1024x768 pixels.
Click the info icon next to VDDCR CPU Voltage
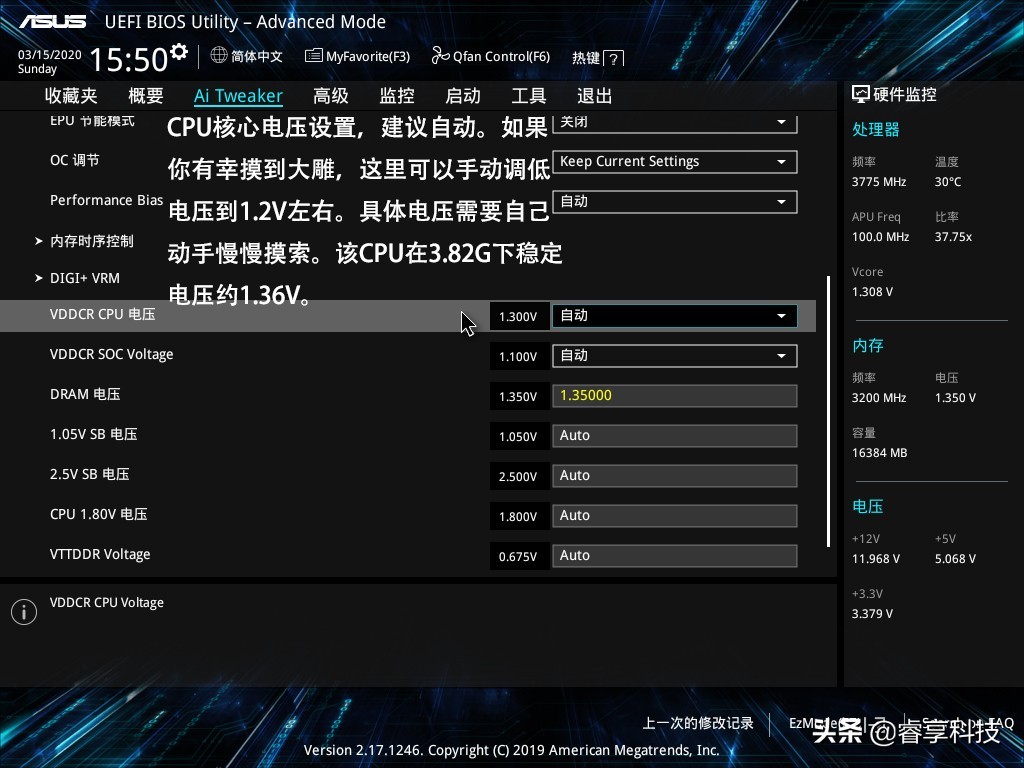(23, 612)
